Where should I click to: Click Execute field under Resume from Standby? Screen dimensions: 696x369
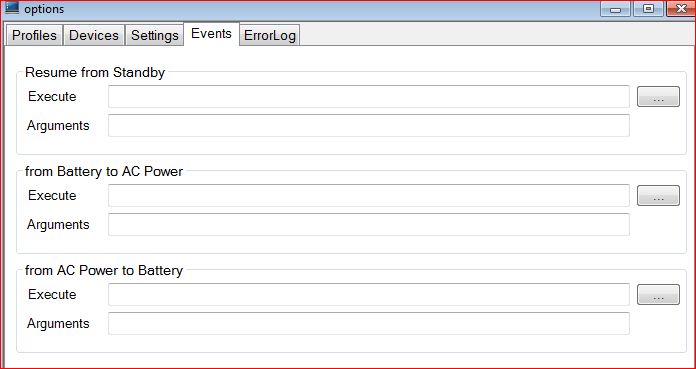tap(369, 96)
